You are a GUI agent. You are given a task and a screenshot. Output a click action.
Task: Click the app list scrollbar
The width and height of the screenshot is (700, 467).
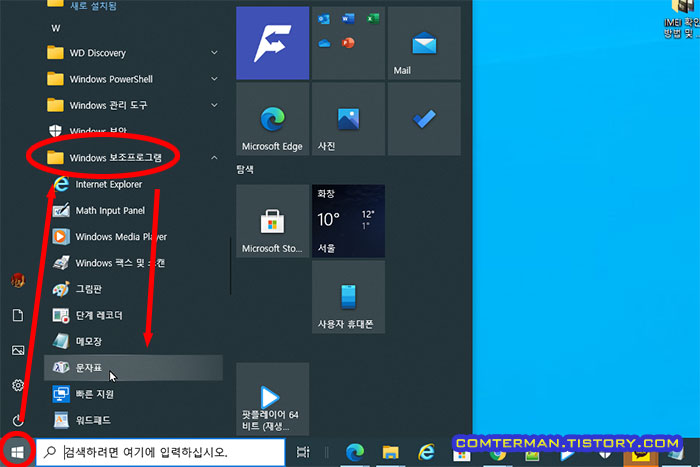(231, 266)
